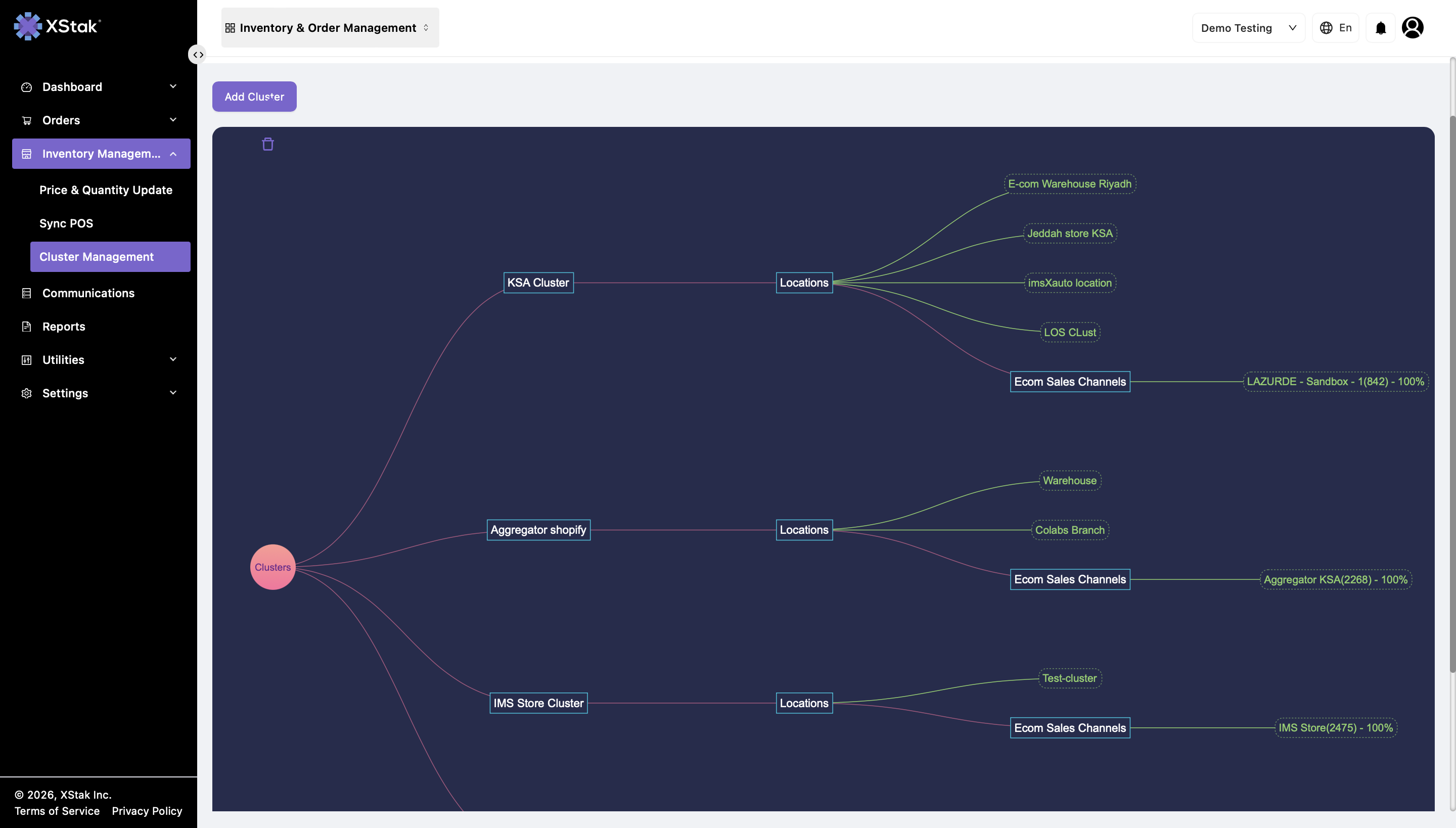Select Price & Quantity Update menu item
Screen dimensions: 1456x828
click(106, 190)
